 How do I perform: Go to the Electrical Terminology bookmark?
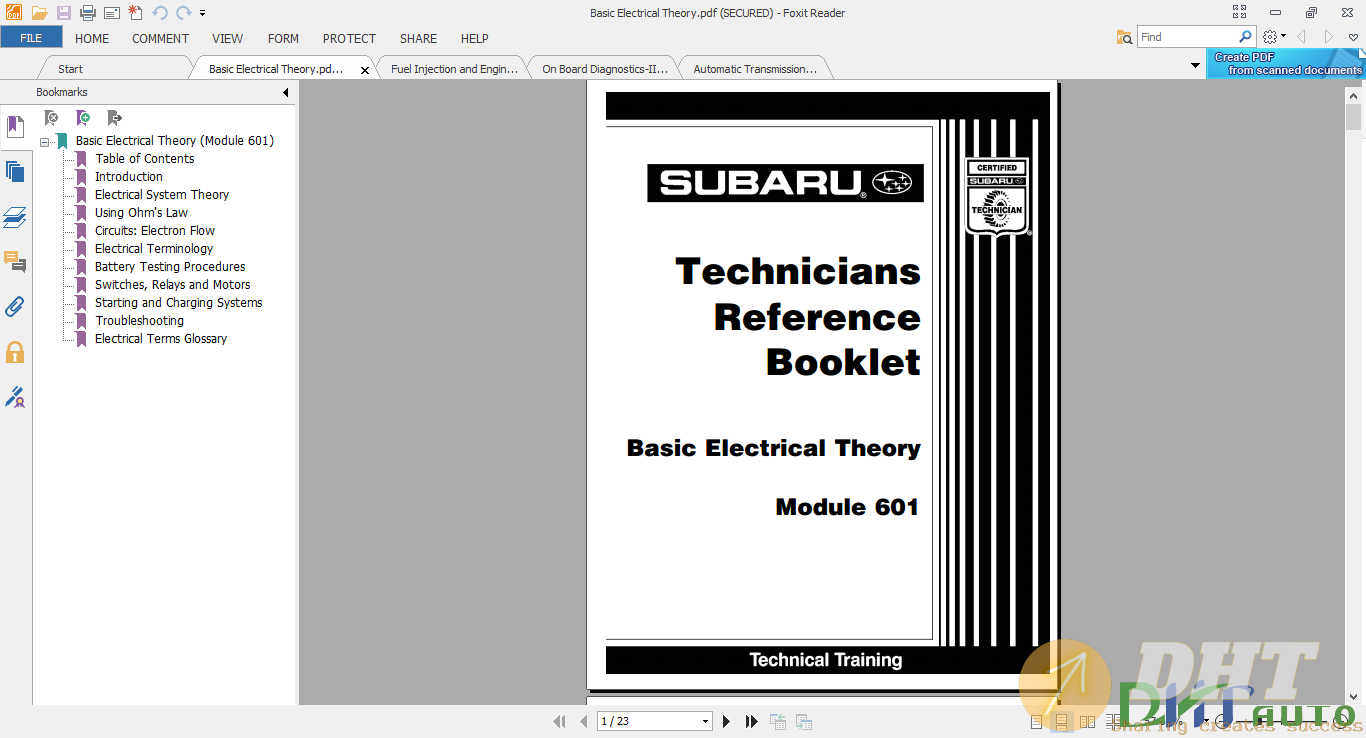(x=154, y=249)
